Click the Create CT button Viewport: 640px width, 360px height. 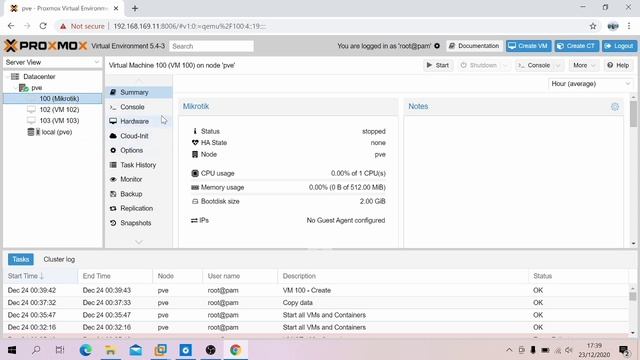(x=576, y=46)
